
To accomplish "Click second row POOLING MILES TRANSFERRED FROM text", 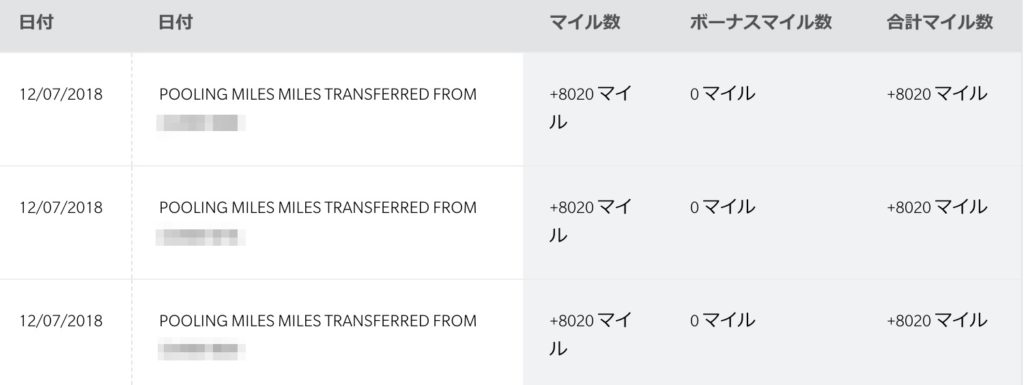I will [318, 208].
